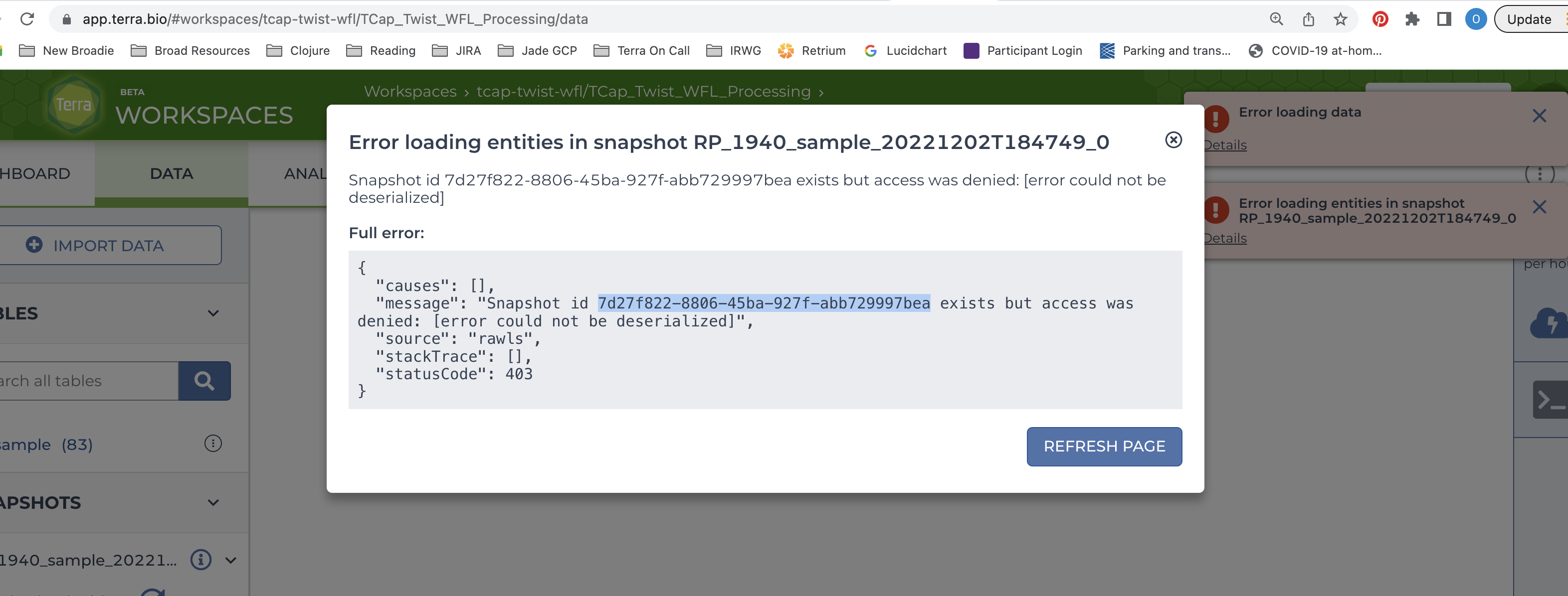Open the Jade GCP bookmark folder
Screen dimensions: 1568x596
537,50
